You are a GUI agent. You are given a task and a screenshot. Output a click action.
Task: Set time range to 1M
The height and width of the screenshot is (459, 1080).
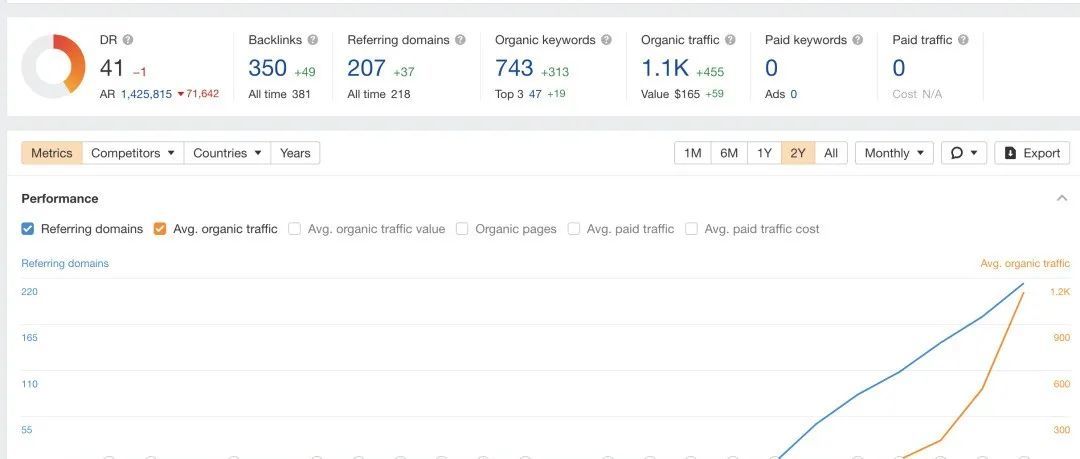[692, 153]
